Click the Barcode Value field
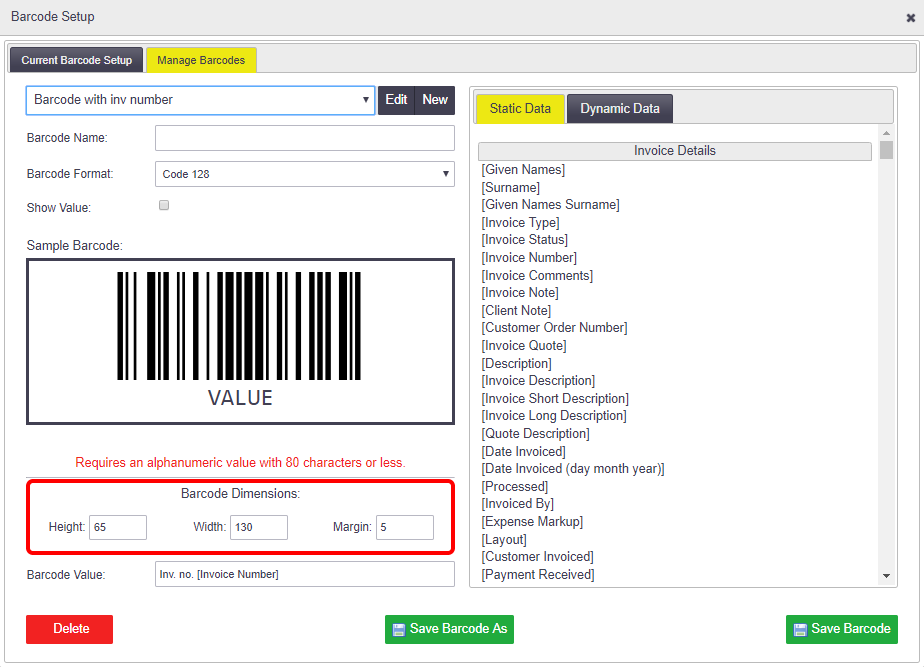This screenshot has width=924, height=667. 305,574
